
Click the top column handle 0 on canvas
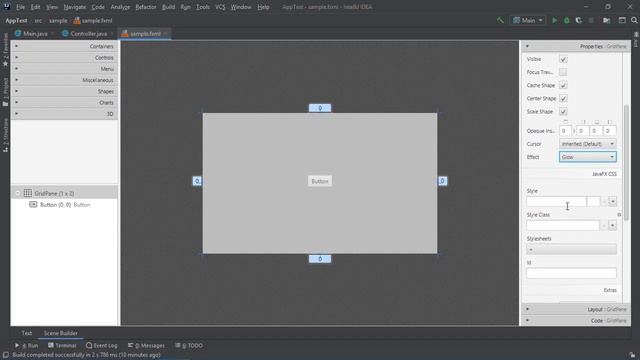coord(320,108)
